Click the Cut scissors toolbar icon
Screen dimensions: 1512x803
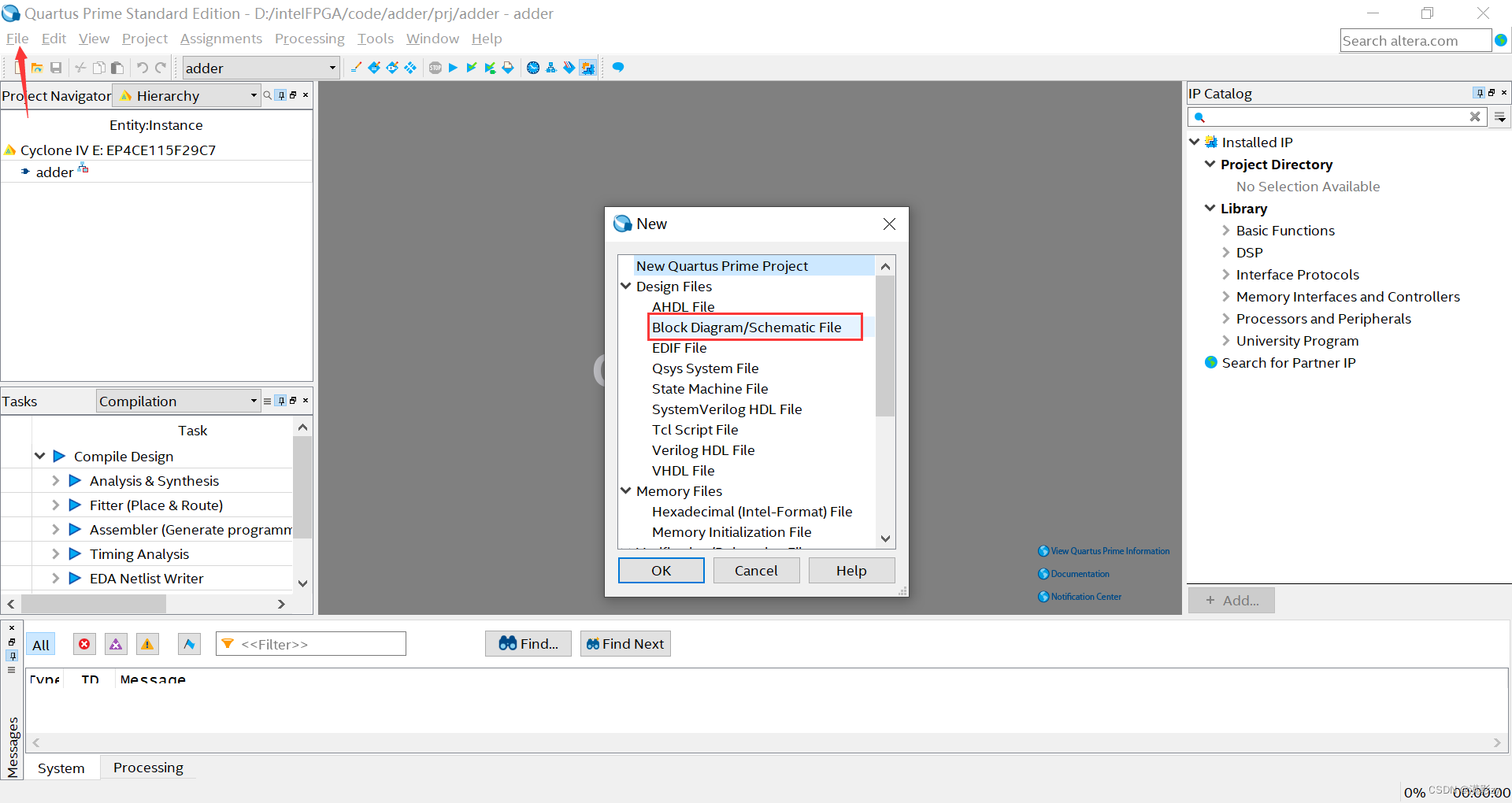tap(80, 68)
